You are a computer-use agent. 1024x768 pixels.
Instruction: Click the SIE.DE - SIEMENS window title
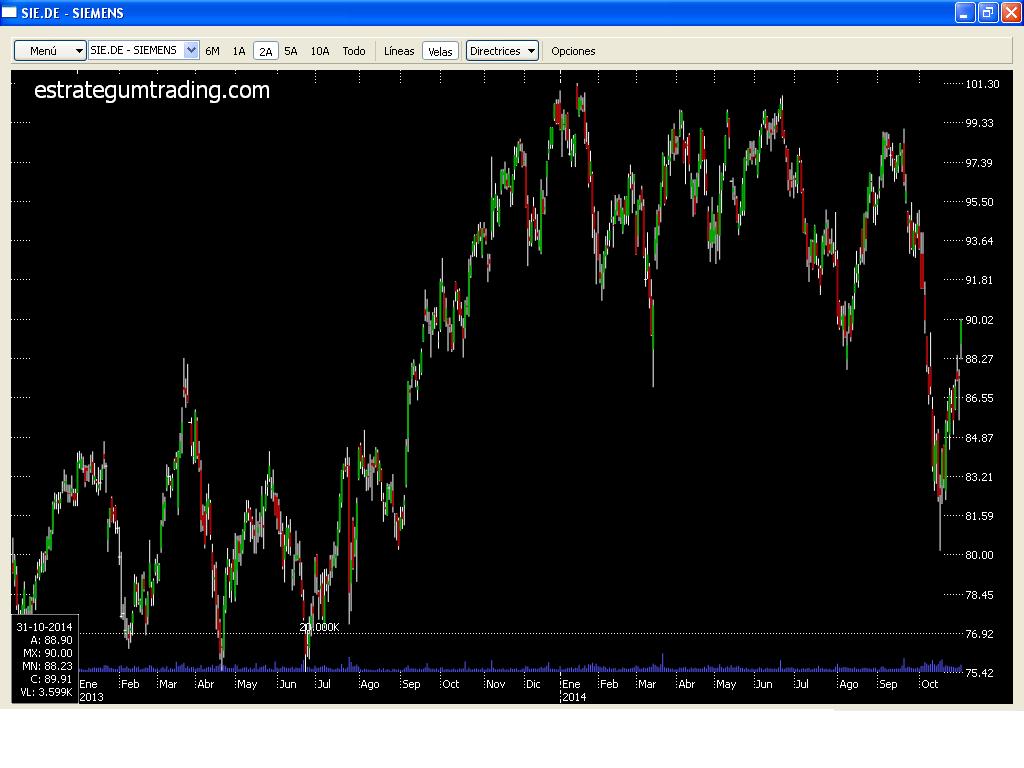click(x=72, y=13)
